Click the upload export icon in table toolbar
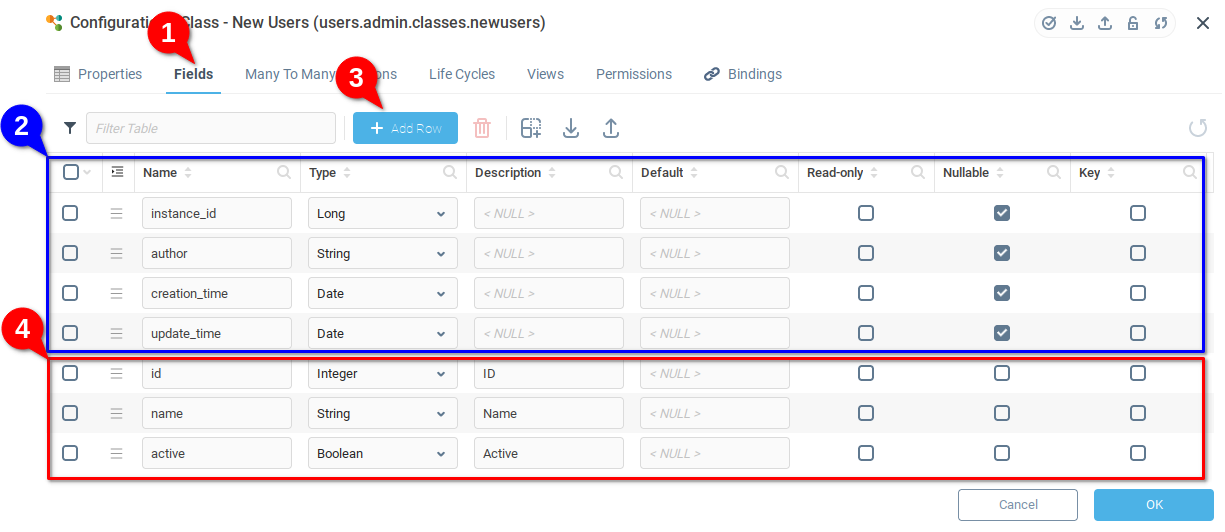 [x=611, y=128]
